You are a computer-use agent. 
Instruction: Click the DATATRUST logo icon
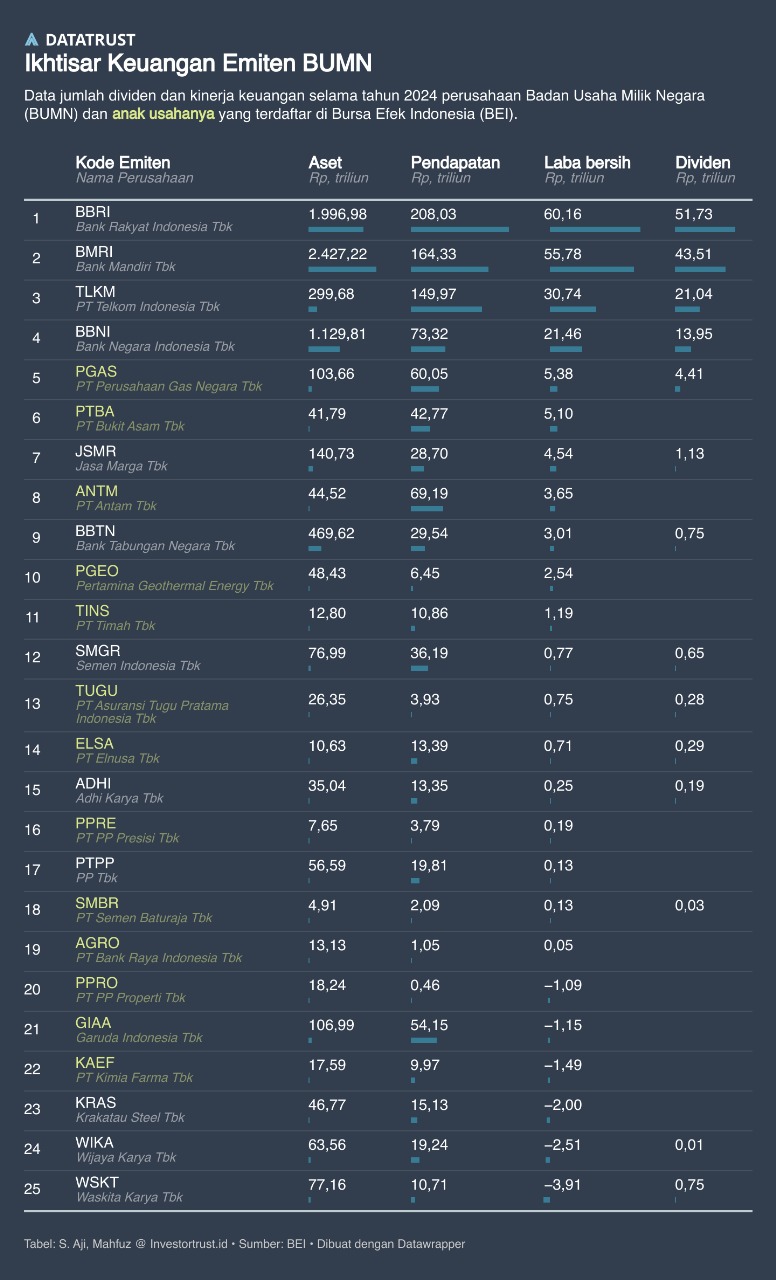tap(32, 39)
